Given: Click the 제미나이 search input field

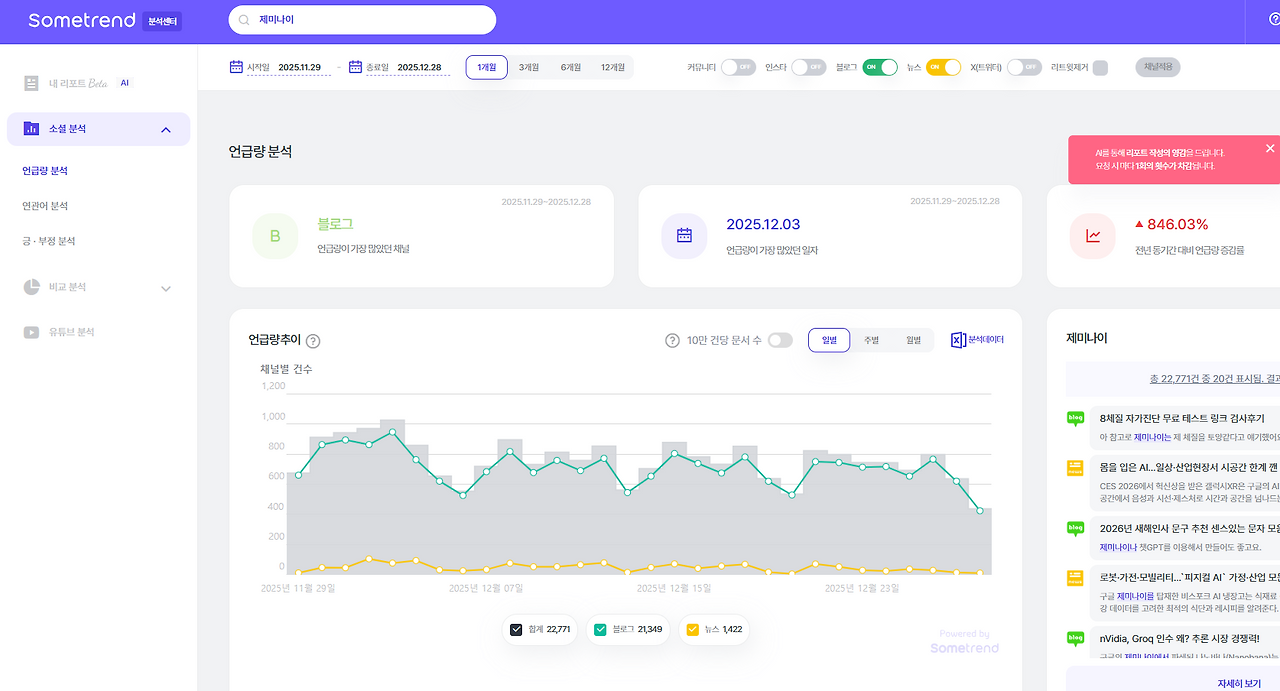Looking at the screenshot, I should 362,20.
